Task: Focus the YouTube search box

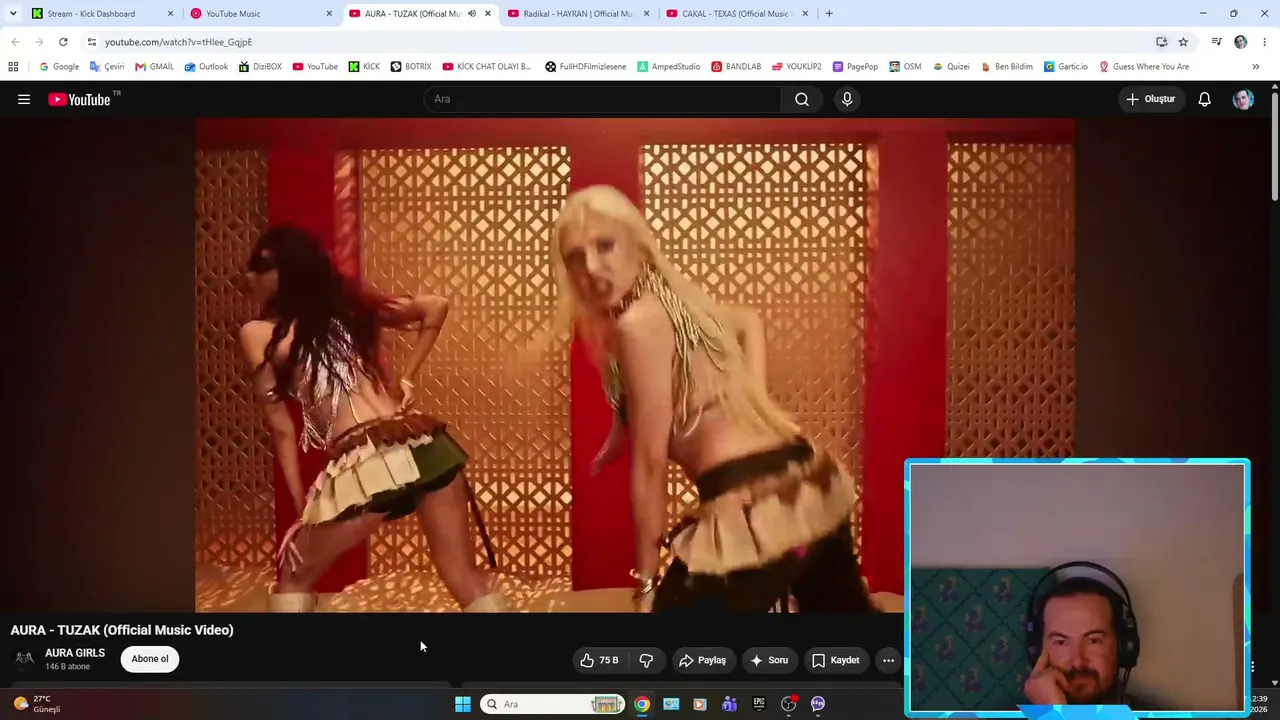Action: coord(603,99)
